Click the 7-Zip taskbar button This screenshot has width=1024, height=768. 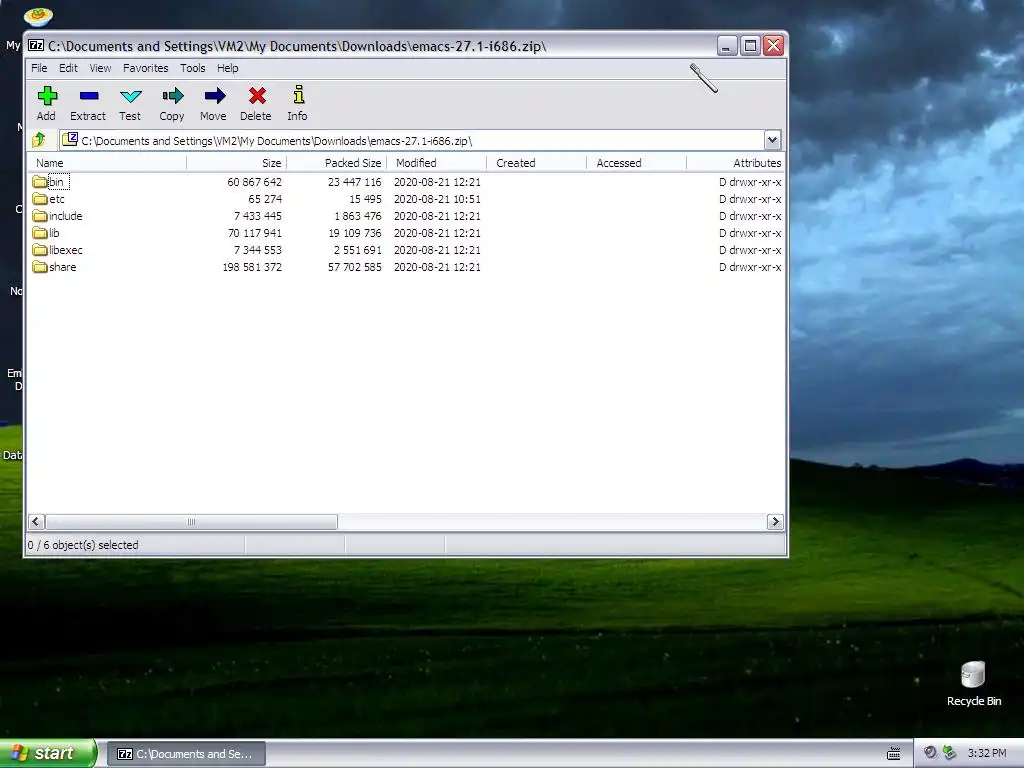[x=186, y=754]
